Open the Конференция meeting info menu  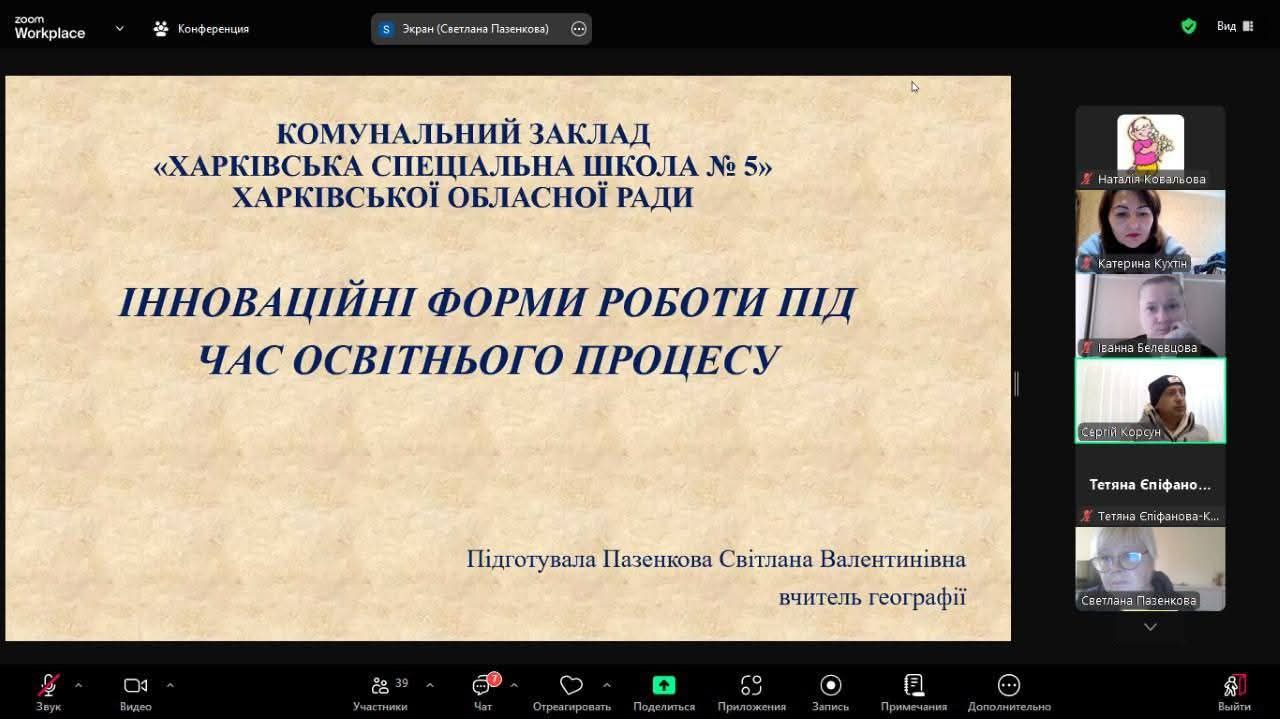tap(201, 29)
